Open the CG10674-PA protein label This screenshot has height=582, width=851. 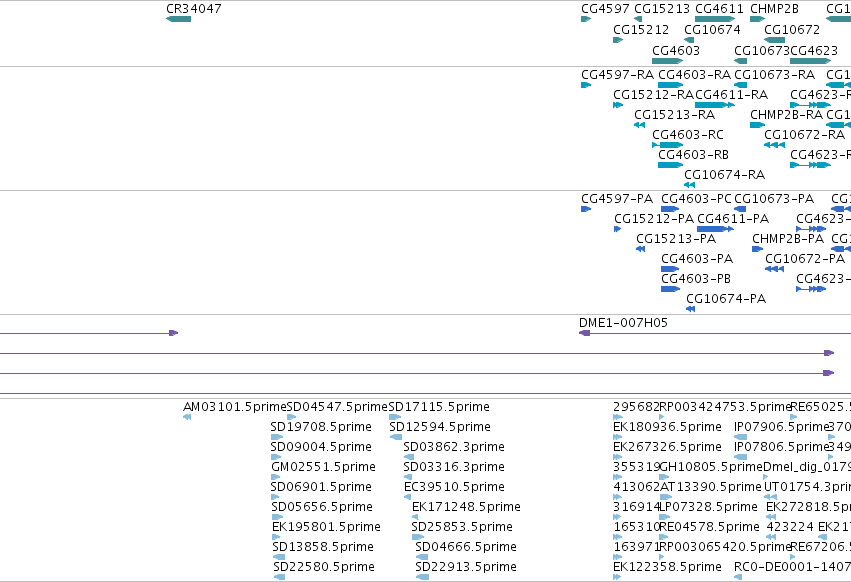tap(726, 299)
